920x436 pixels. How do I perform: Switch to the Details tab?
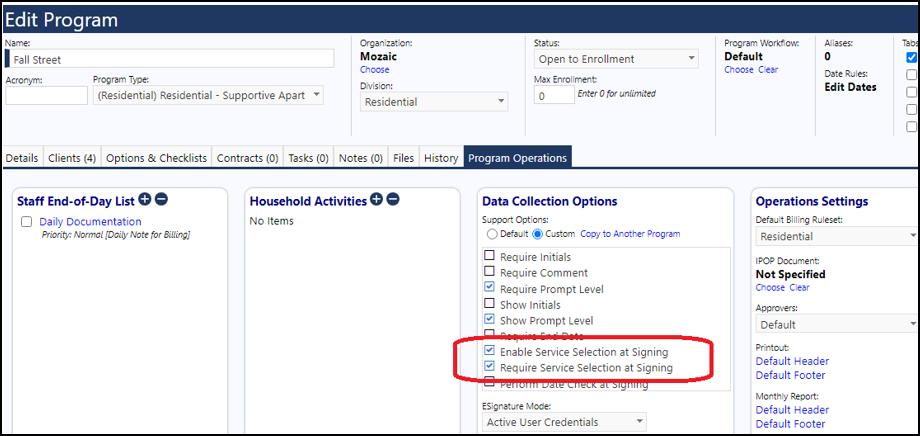click(x=22, y=158)
